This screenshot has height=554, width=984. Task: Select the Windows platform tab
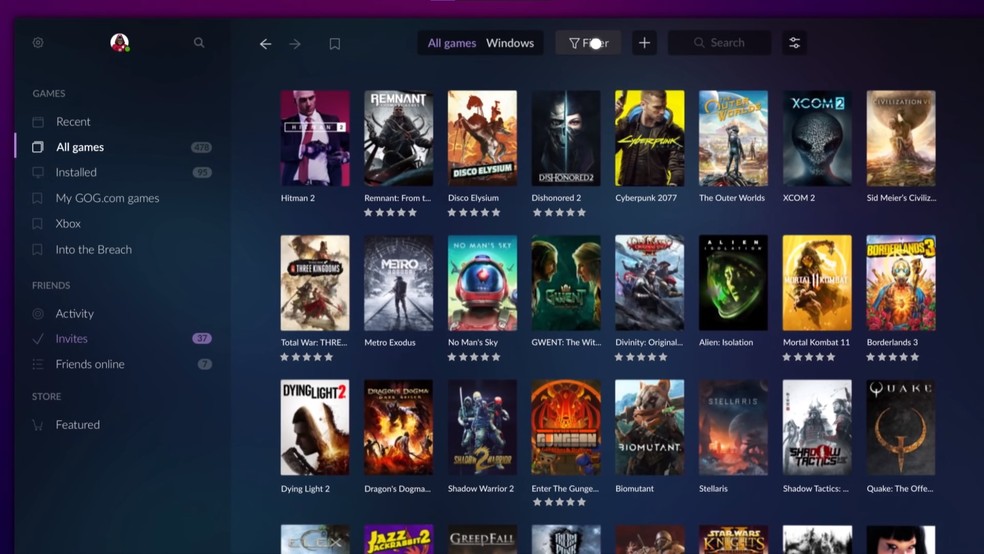(x=510, y=43)
